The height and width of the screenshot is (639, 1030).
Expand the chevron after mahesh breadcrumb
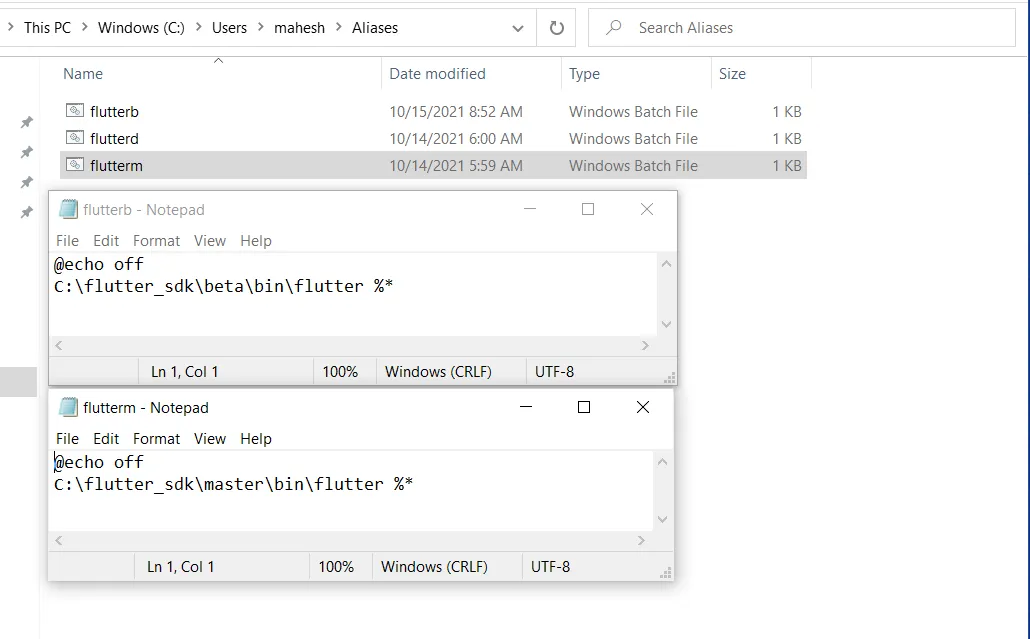339,28
